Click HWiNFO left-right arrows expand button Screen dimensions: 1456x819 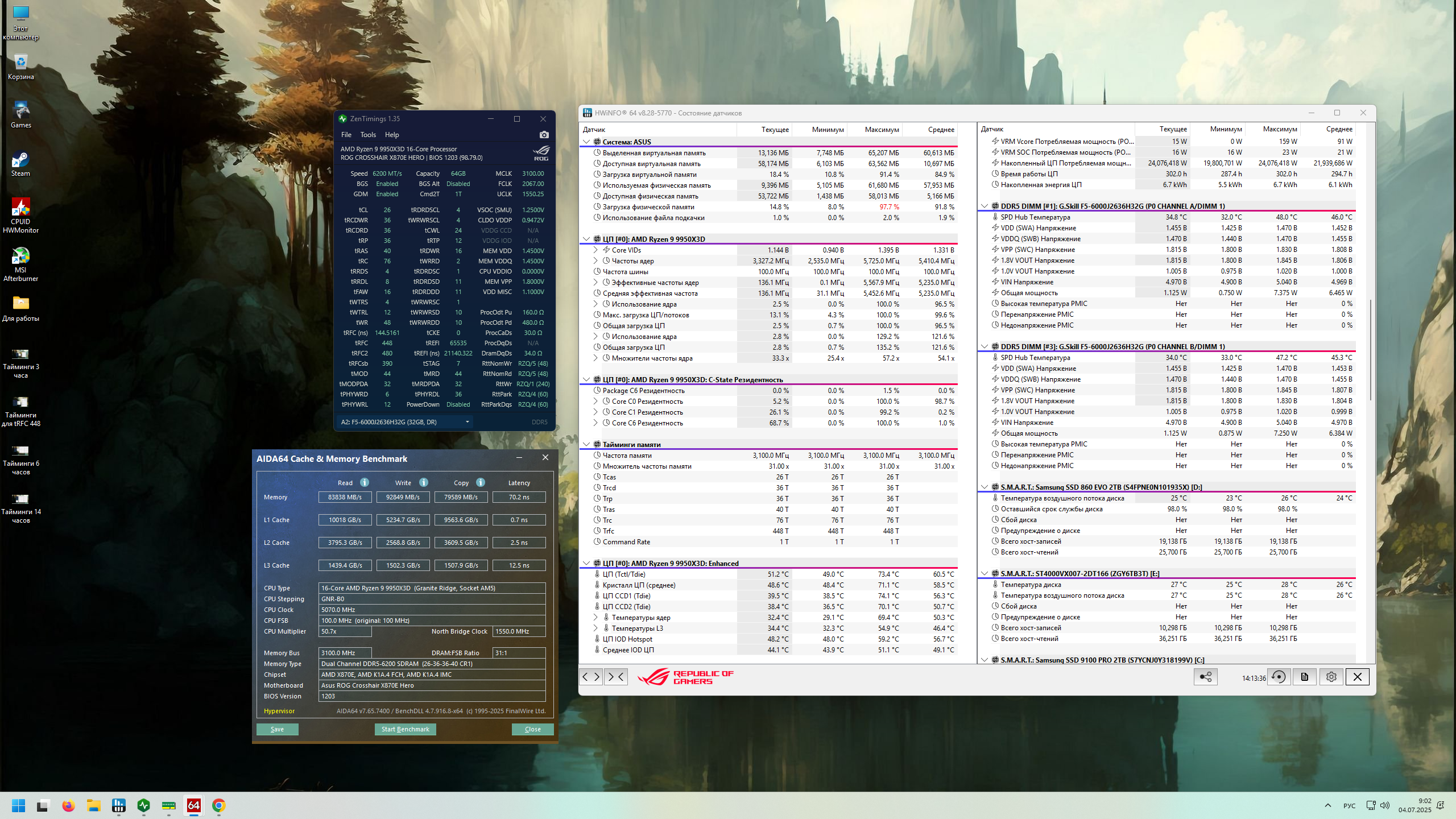tap(591, 677)
